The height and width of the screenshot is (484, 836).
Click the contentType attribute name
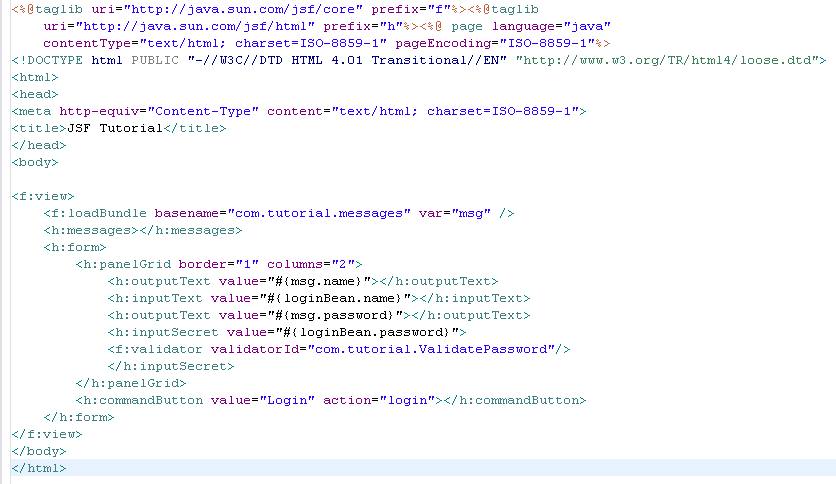tap(87, 44)
